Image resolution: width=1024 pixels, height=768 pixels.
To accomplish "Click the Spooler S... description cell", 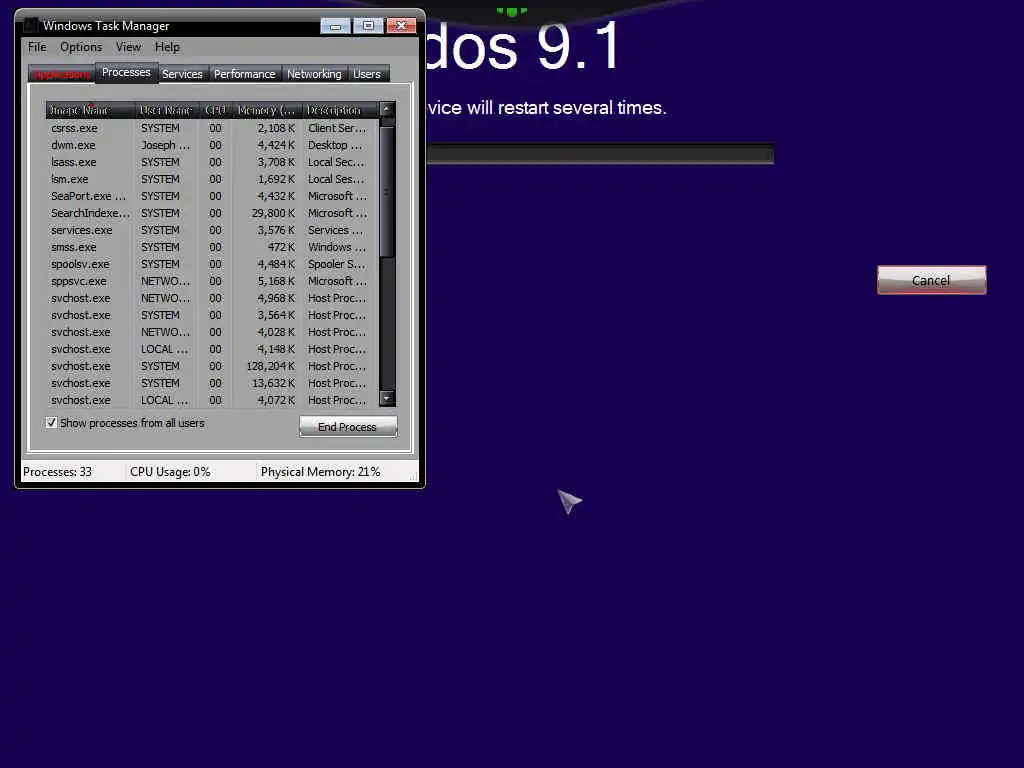I will (336, 264).
